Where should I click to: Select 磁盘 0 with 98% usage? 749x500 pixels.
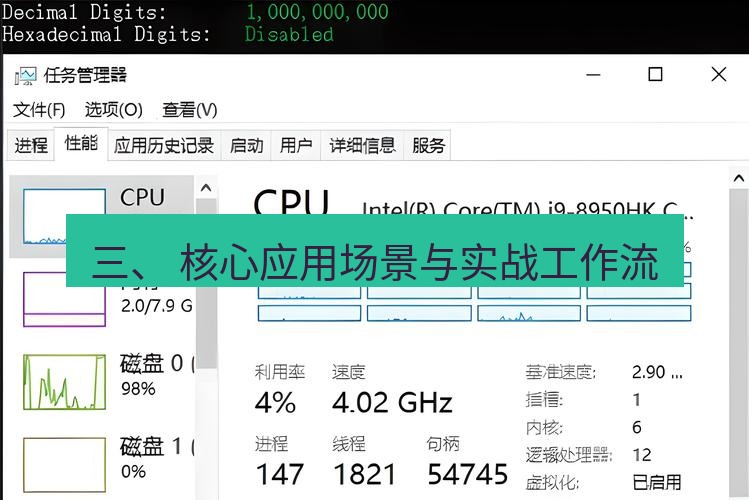[107, 382]
